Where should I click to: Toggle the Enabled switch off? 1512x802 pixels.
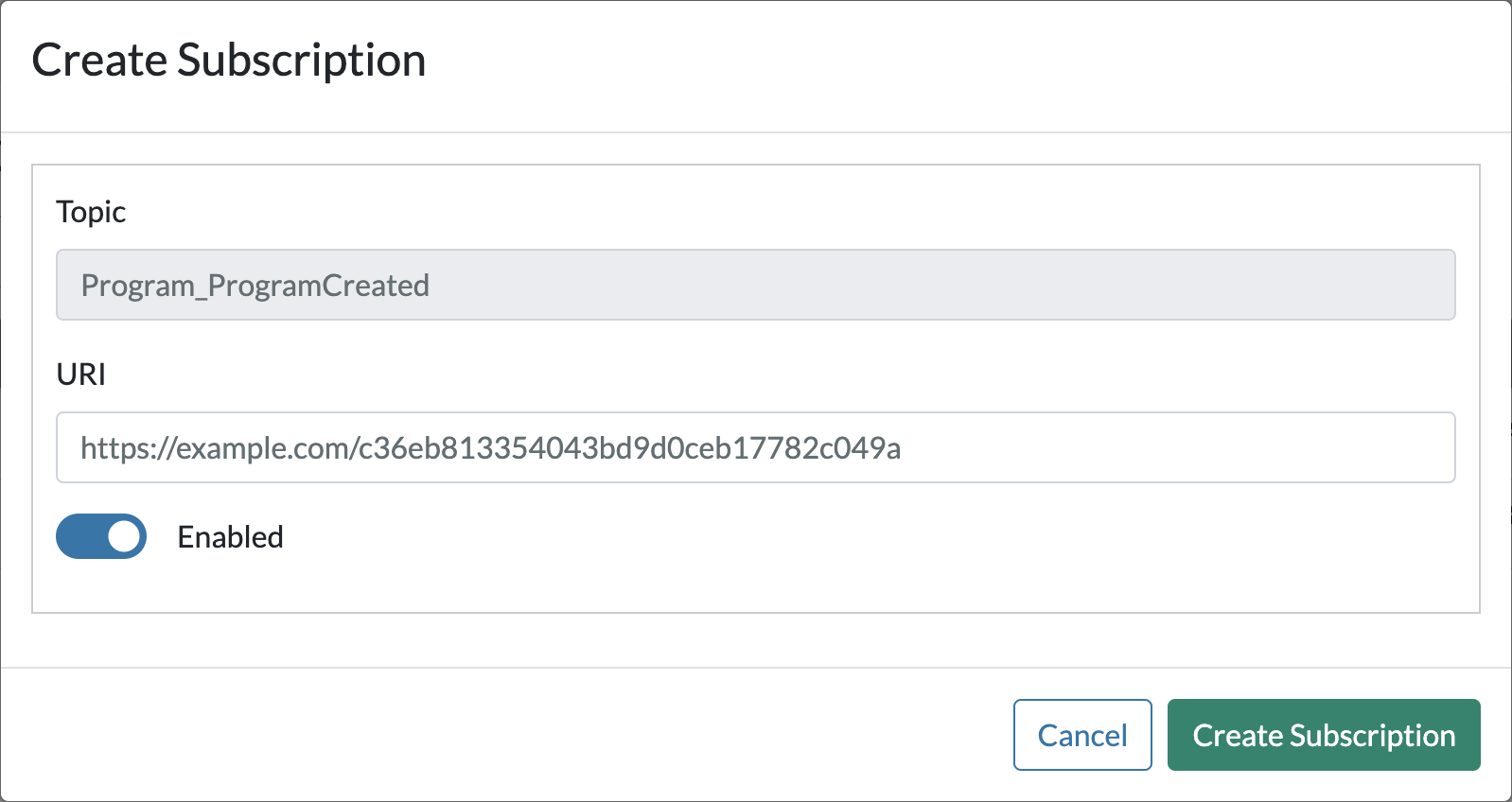(101, 536)
